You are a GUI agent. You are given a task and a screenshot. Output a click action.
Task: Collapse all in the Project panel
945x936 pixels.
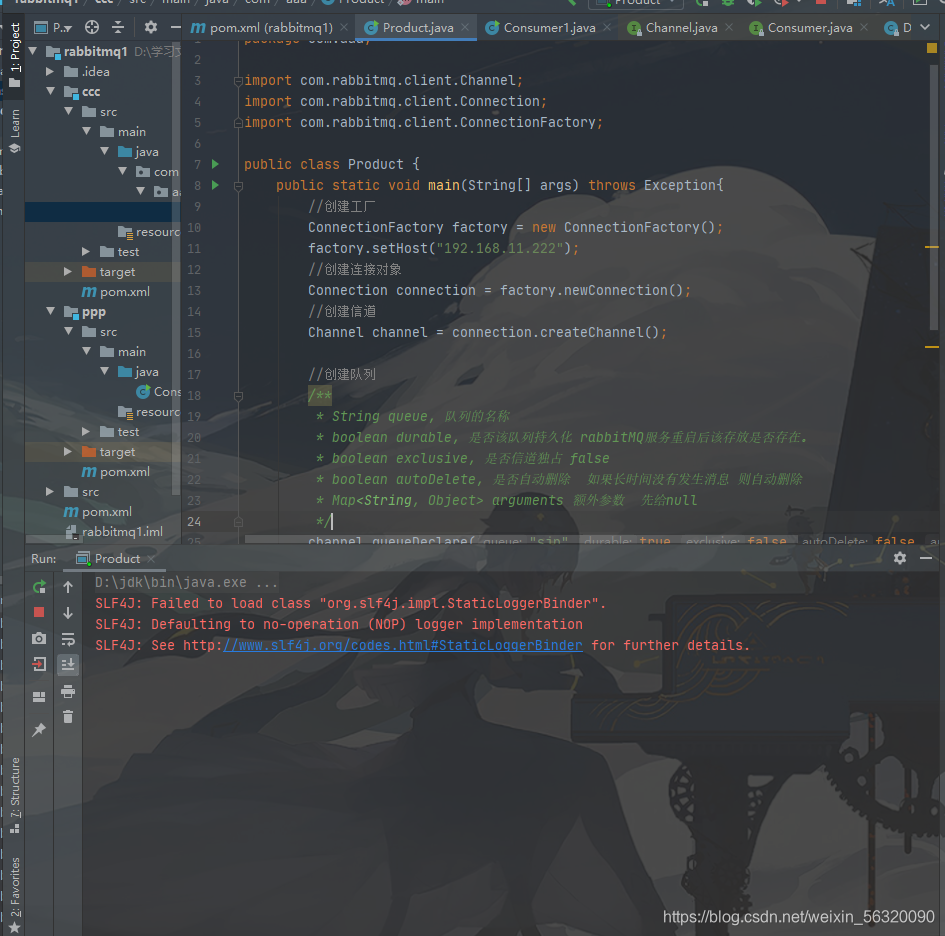pyautogui.click(x=118, y=27)
